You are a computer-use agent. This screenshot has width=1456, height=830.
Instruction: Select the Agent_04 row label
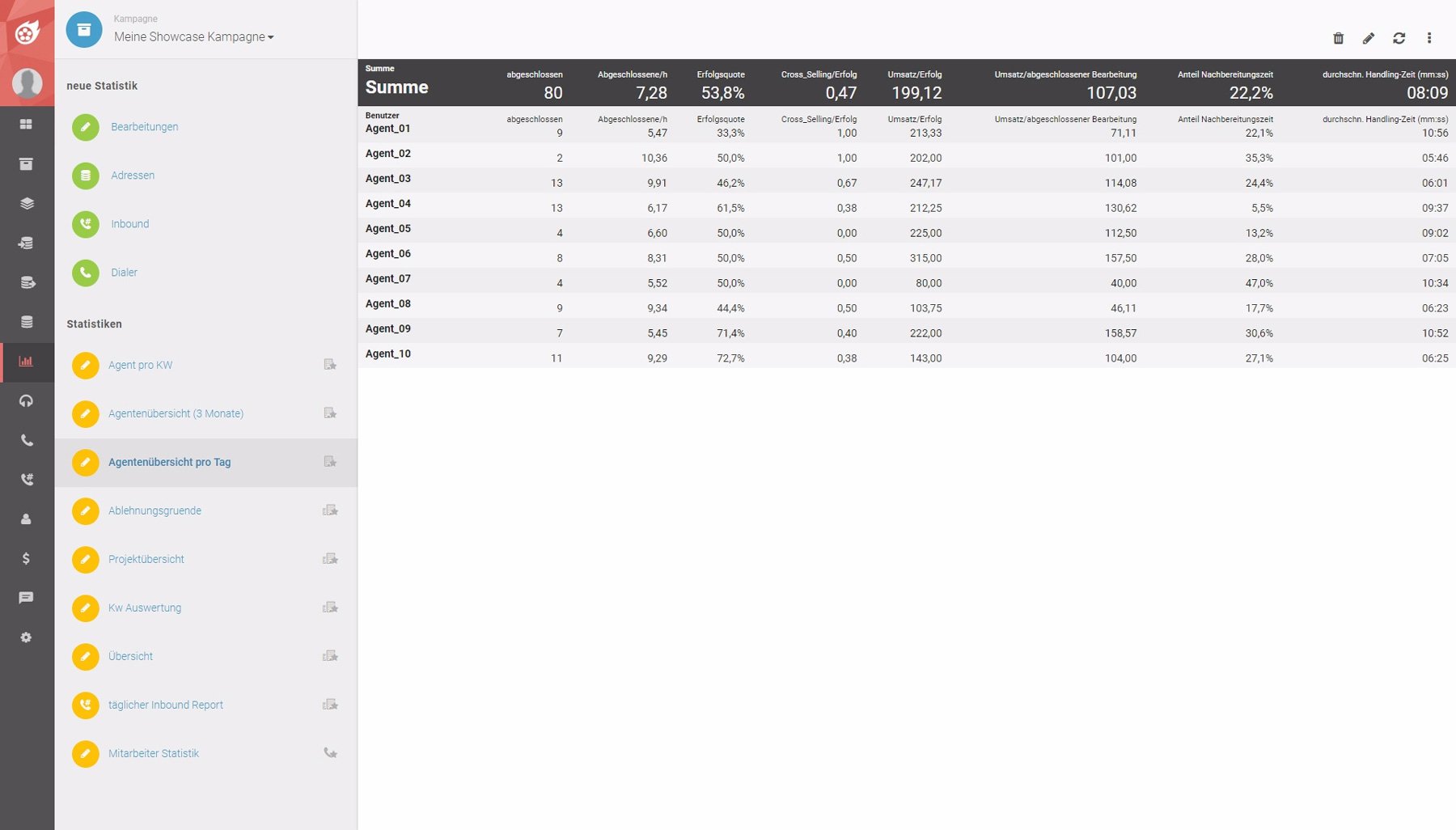[x=388, y=204]
